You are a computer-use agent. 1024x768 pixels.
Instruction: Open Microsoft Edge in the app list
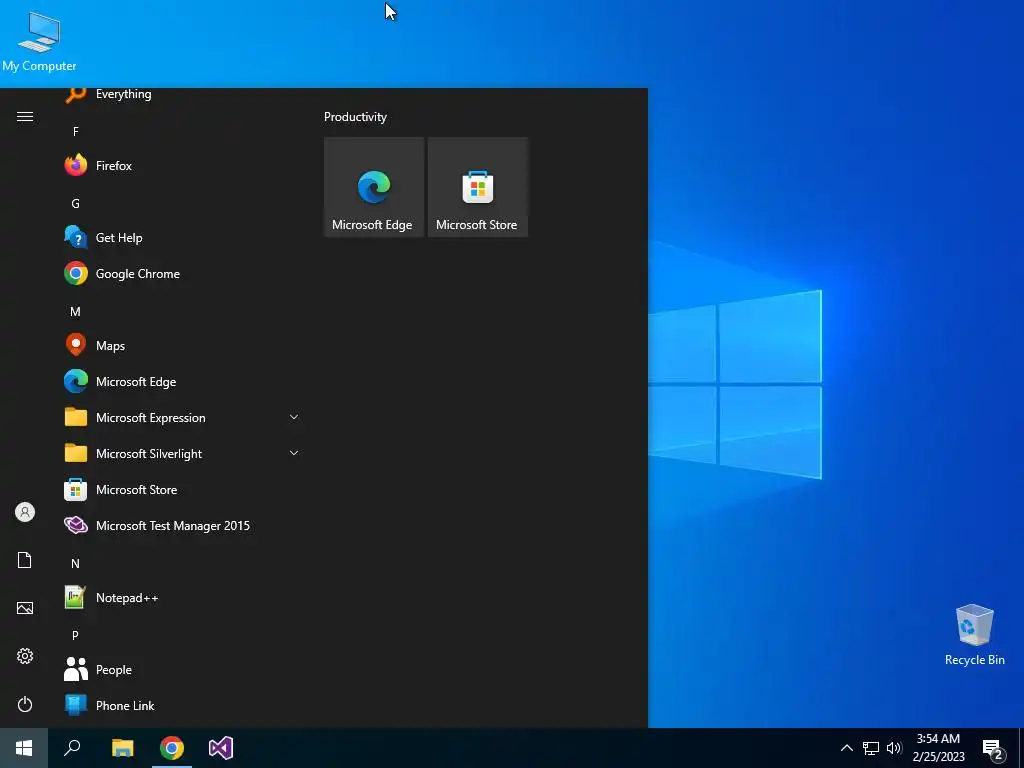coord(181,381)
